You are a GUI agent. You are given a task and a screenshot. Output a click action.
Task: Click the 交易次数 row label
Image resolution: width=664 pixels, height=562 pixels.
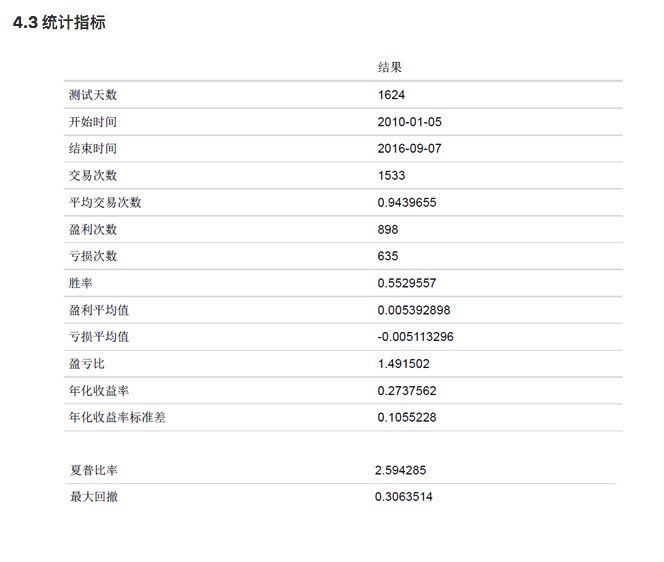pos(93,175)
